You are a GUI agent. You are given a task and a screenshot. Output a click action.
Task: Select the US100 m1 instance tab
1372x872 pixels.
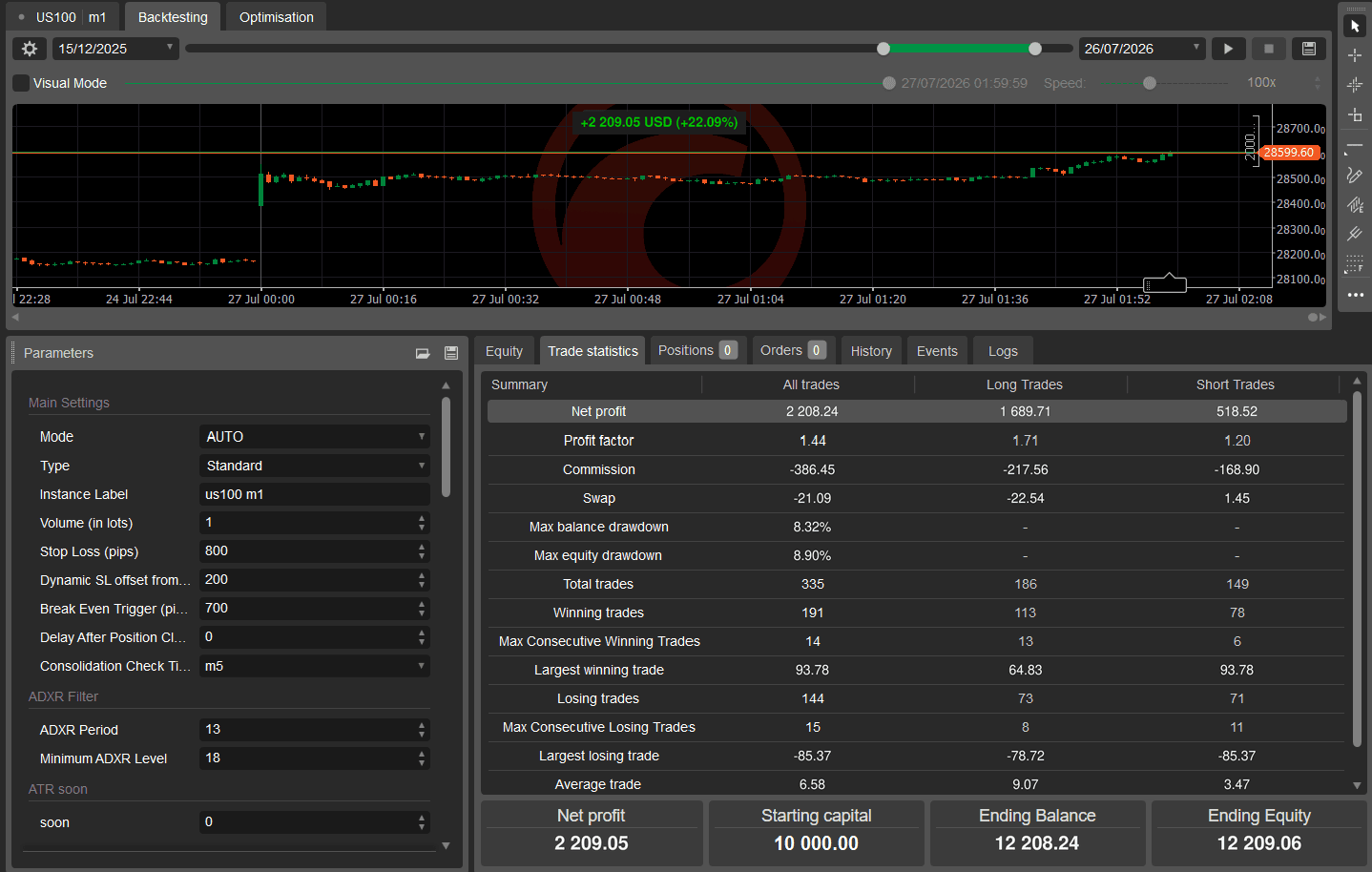coord(62,17)
